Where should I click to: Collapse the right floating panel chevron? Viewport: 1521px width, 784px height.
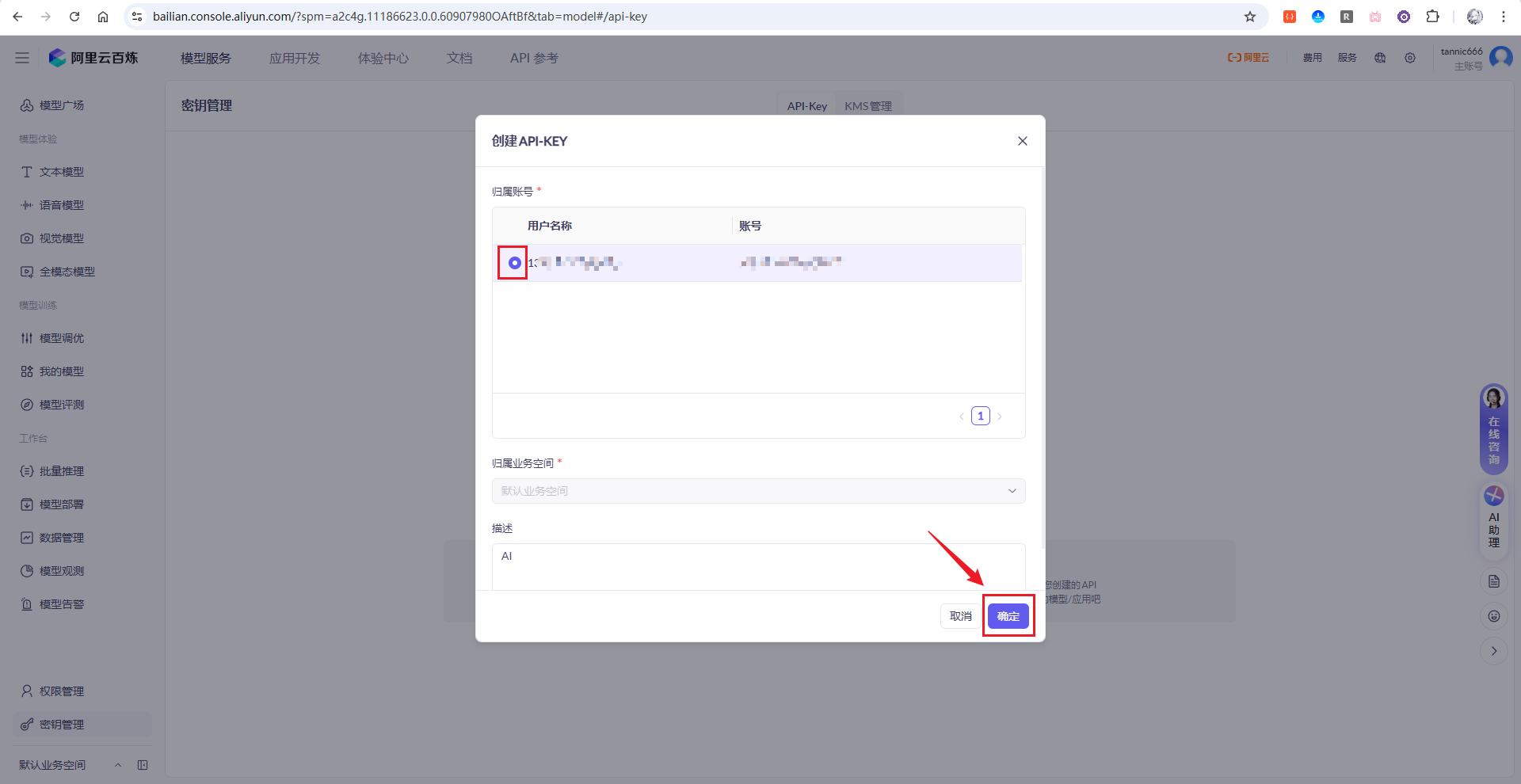(1494, 651)
